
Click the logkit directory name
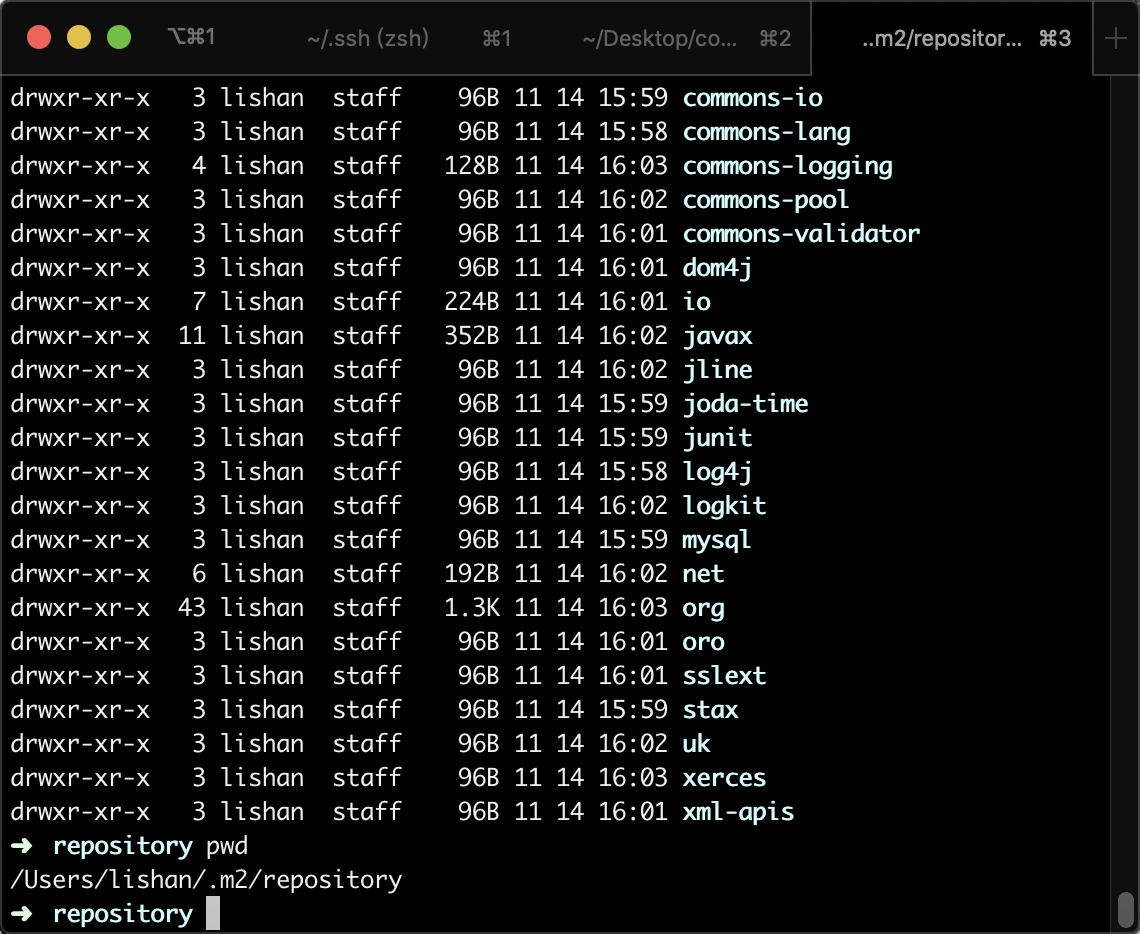(x=724, y=505)
